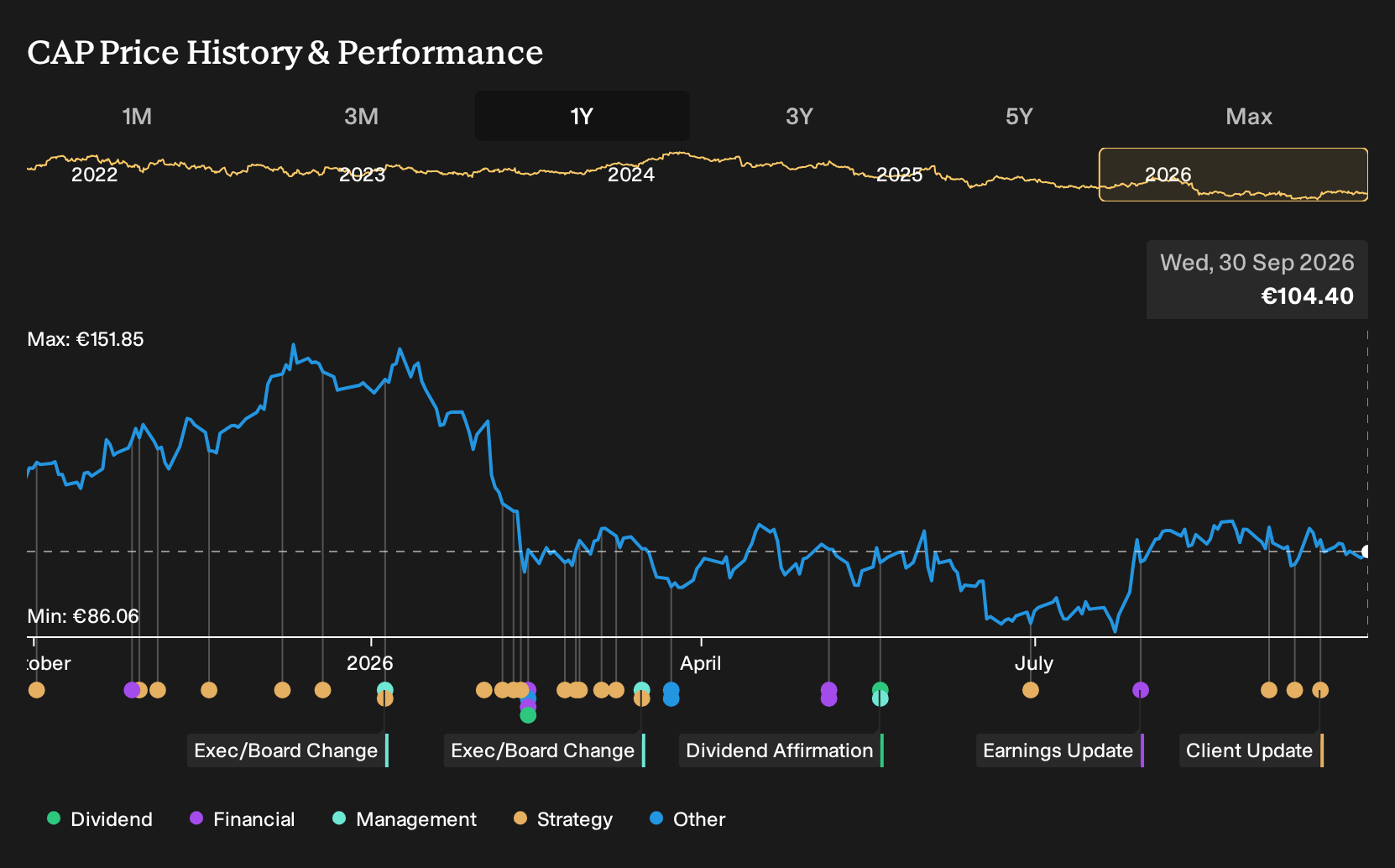
Task: Toggle Dividend events in the legend
Action: pyautogui.click(x=100, y=819)
